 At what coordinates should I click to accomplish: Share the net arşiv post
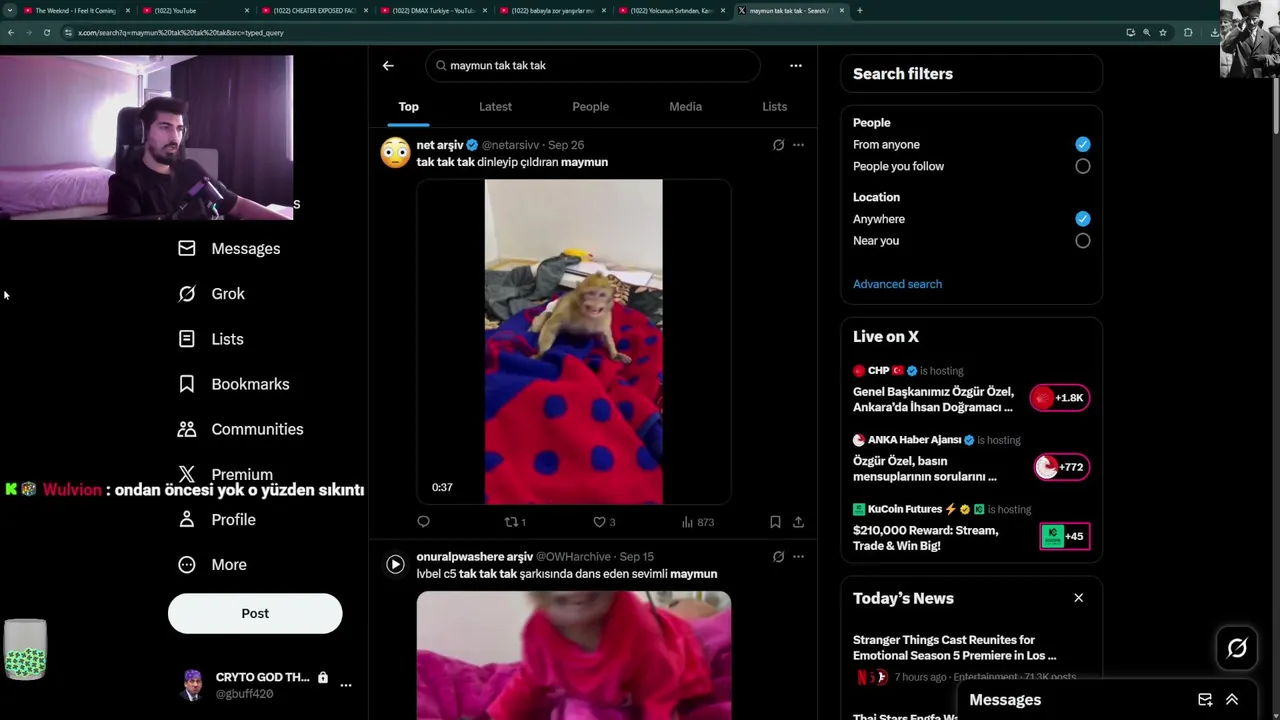[x=798, y=522]
